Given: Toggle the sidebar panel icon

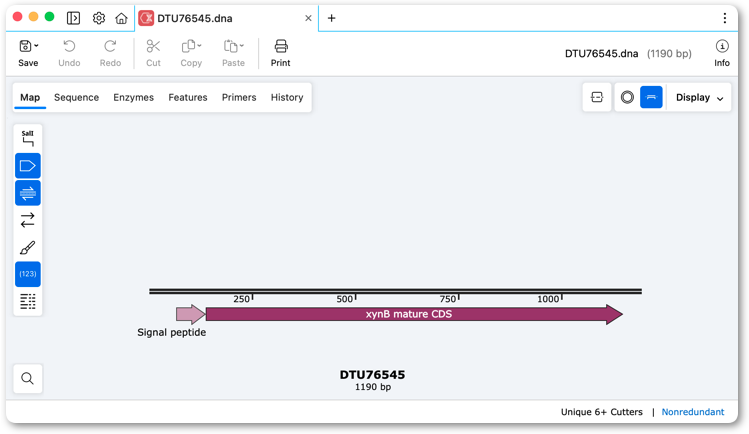Looking at the screenshot, I should click(x=73, y=18).
